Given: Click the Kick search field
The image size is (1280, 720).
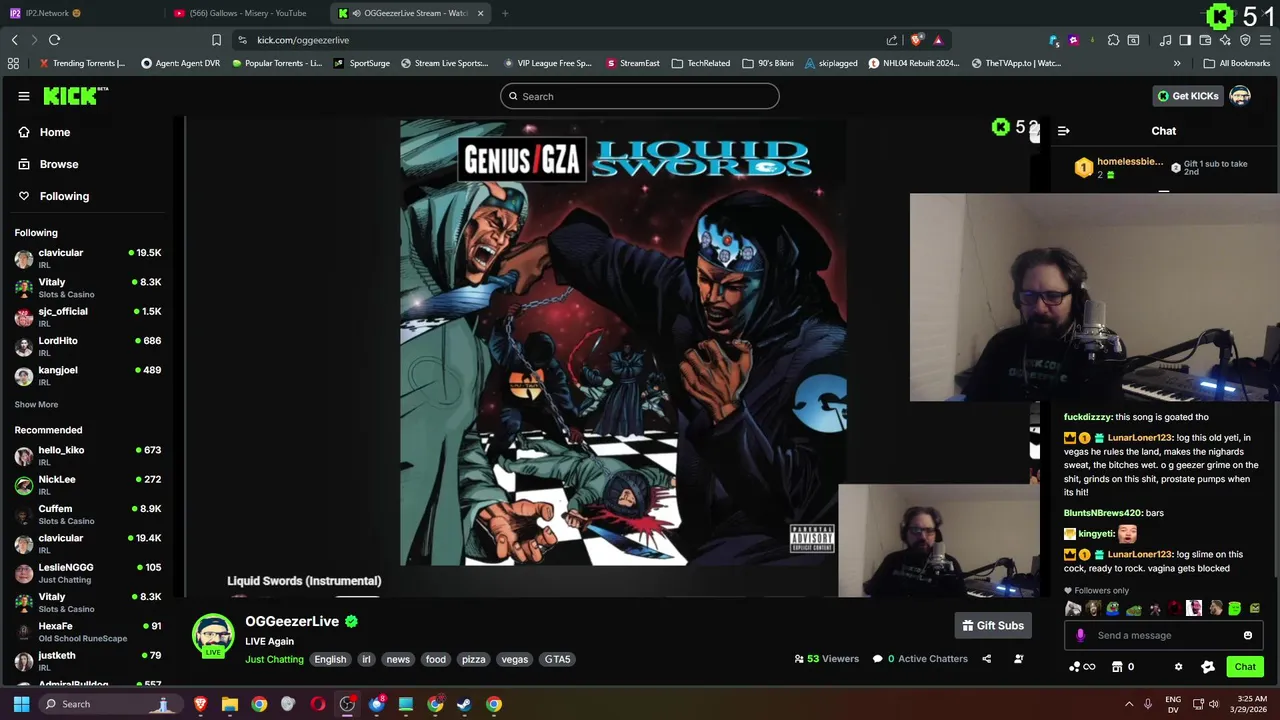Looking at the screenshot, I should (640, 96).
